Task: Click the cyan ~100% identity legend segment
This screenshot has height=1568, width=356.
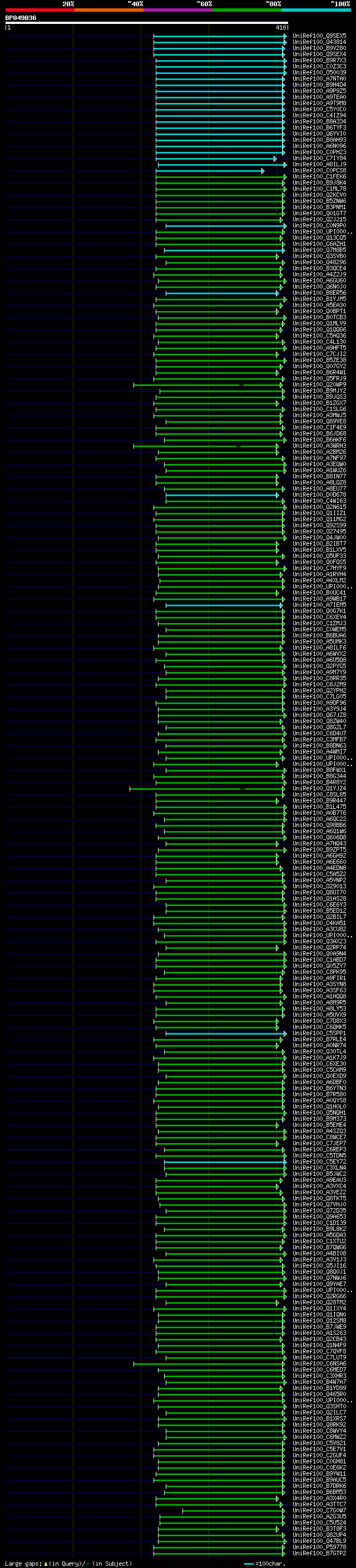Action: [317, 10]
